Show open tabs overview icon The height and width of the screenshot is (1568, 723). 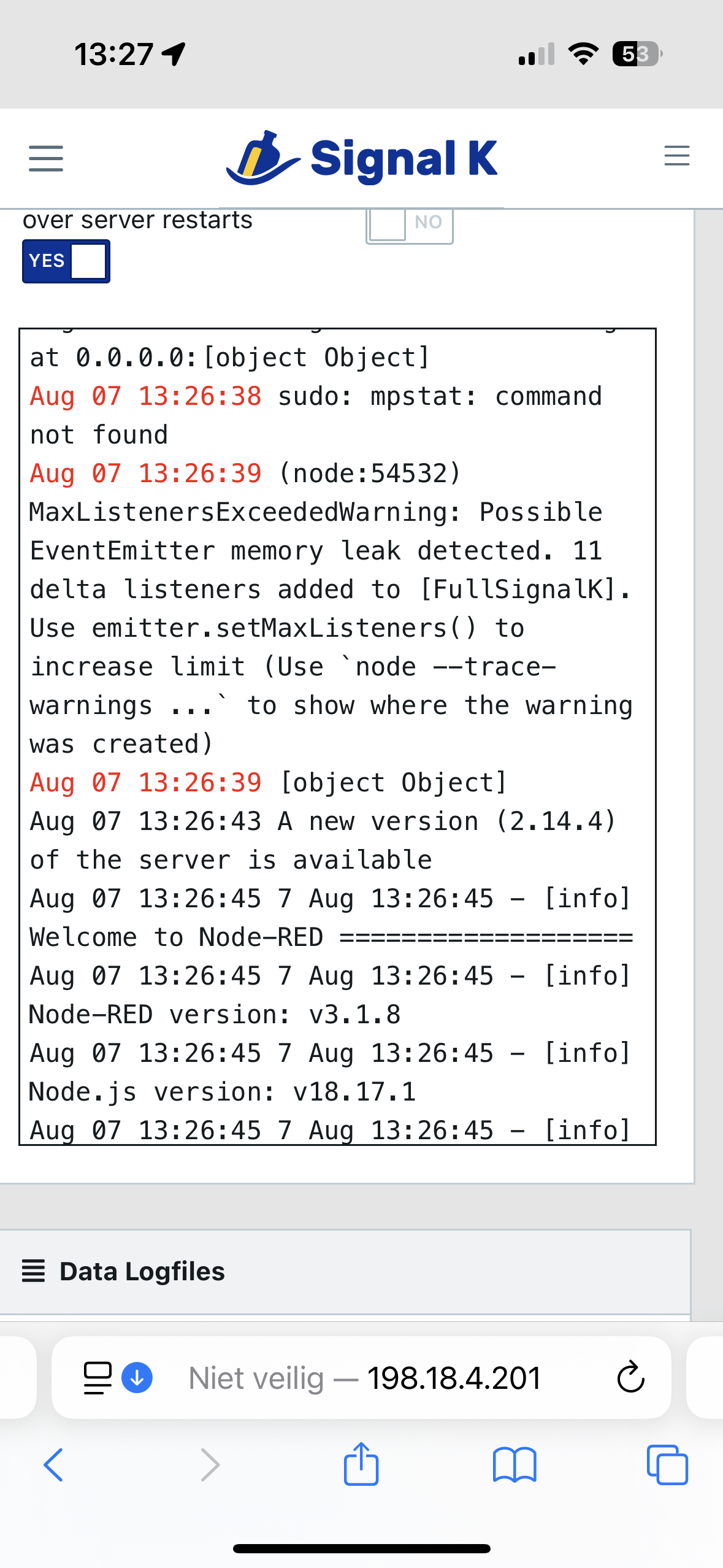(x=667, y=1465)
